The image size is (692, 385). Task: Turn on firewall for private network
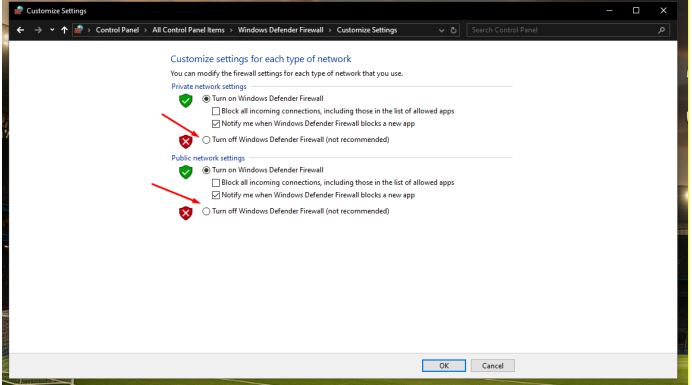pyautogui.click(x=206, y=99)
